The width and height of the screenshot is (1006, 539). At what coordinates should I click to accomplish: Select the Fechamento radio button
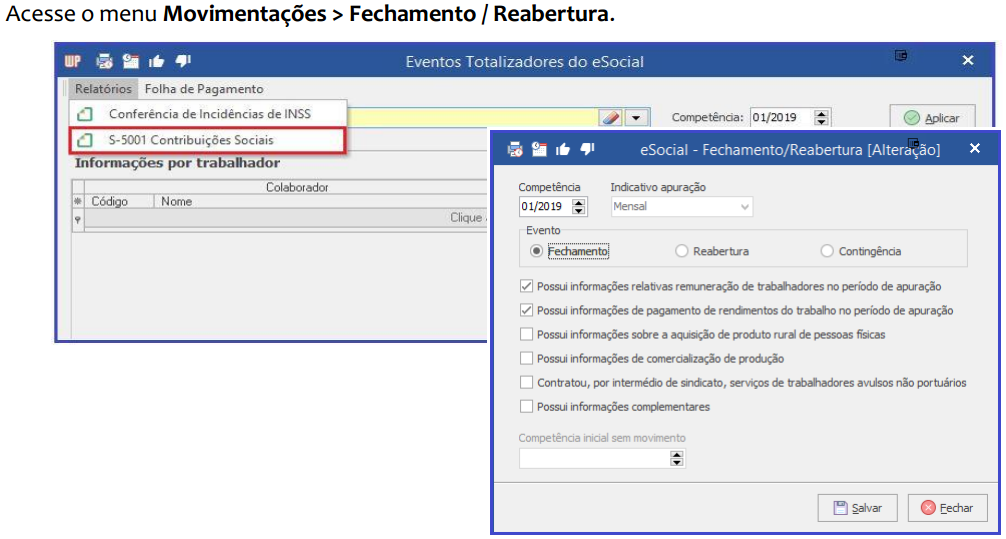[536, 252]
